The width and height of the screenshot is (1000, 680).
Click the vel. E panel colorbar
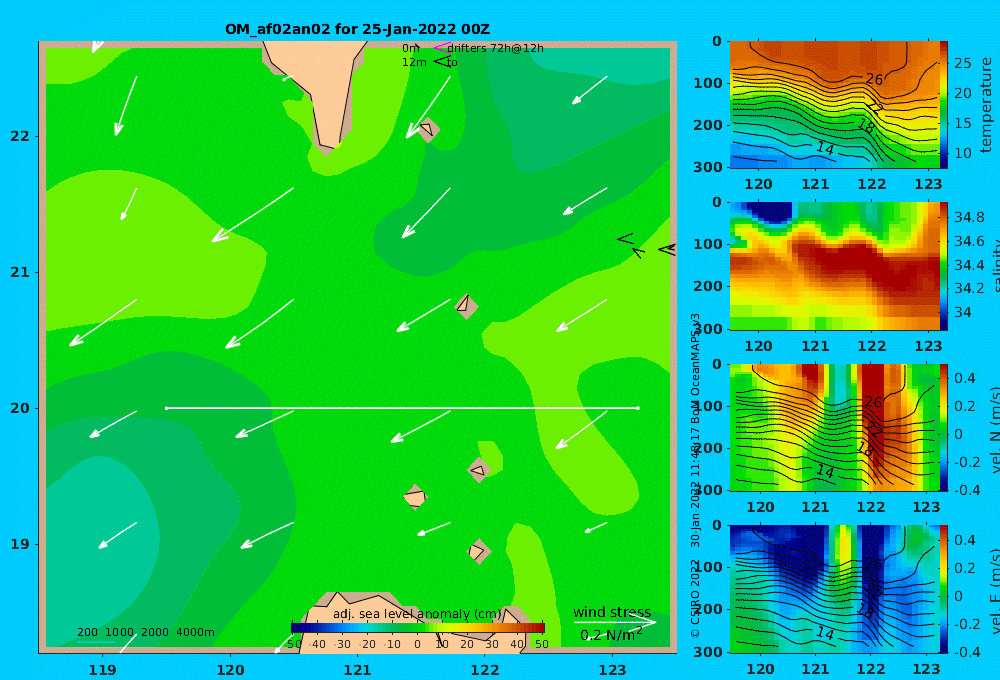tap(943, 589)
